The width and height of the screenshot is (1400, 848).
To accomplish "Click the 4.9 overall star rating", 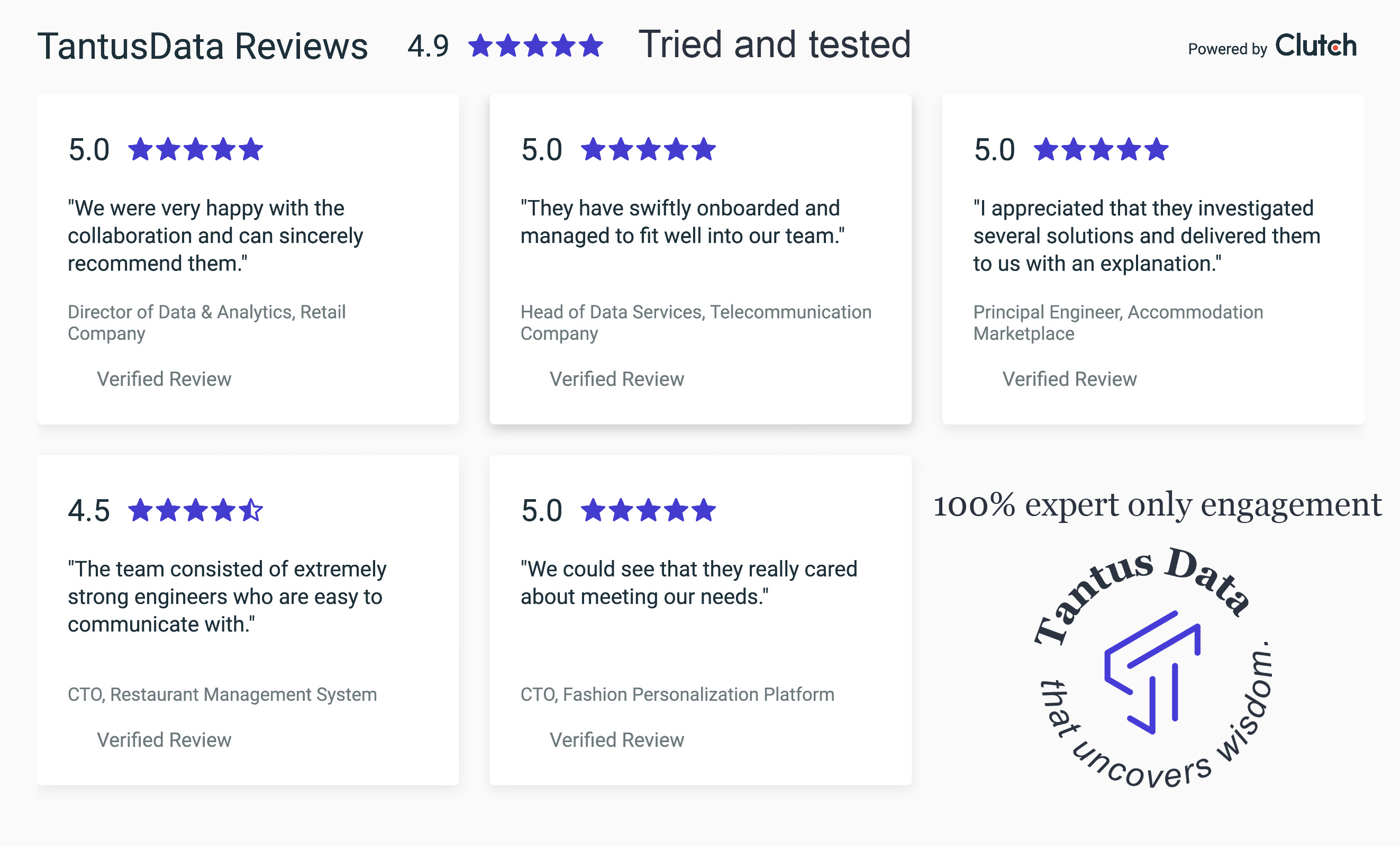I will [x=535, y=46].
